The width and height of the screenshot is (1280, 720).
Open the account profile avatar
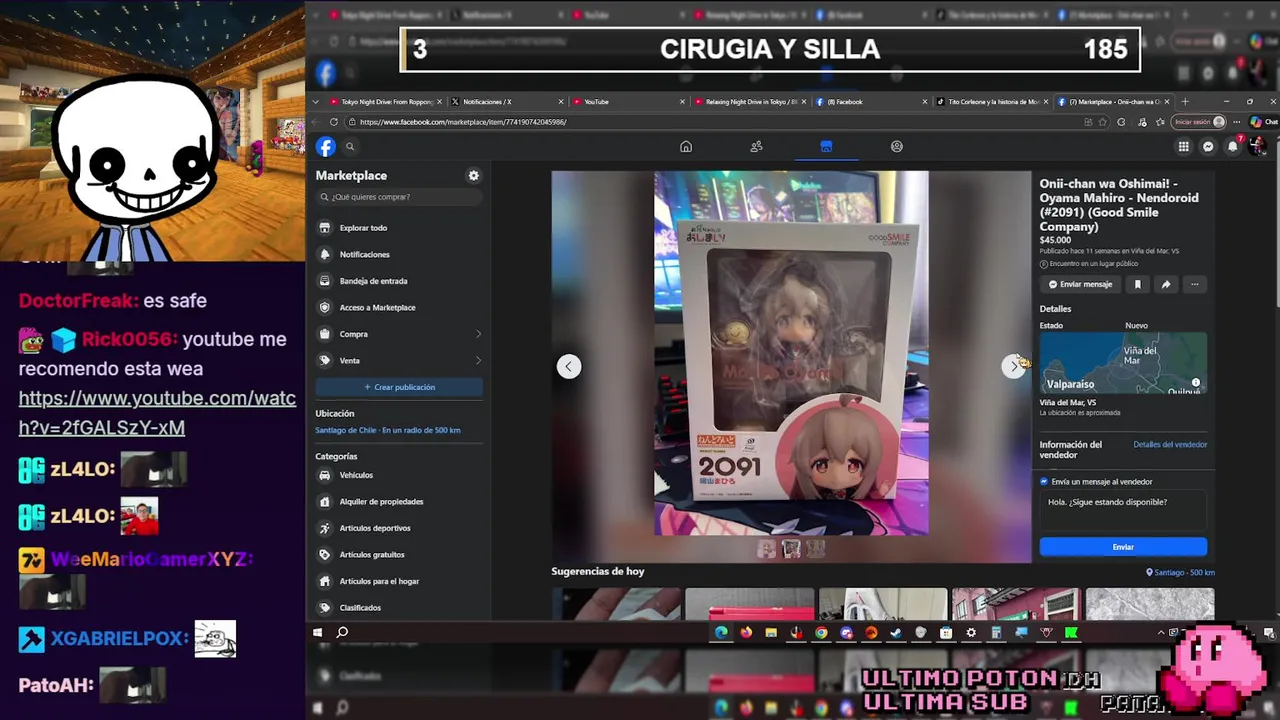click(1258, 147)
